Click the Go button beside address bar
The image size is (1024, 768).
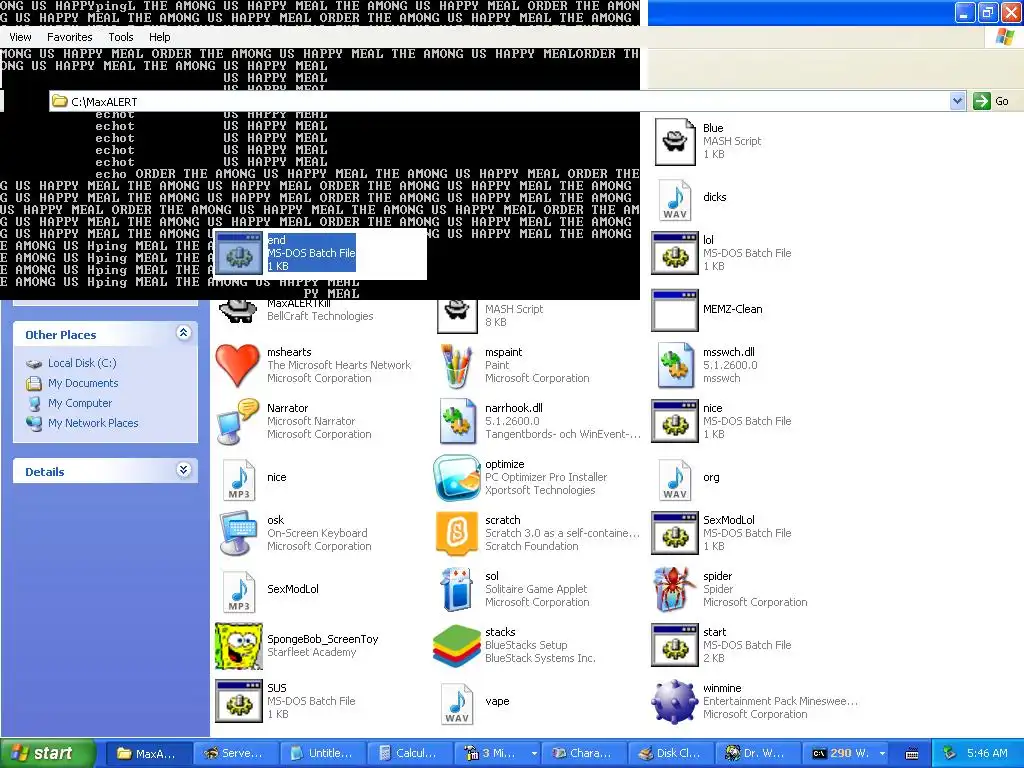point(991,101)
